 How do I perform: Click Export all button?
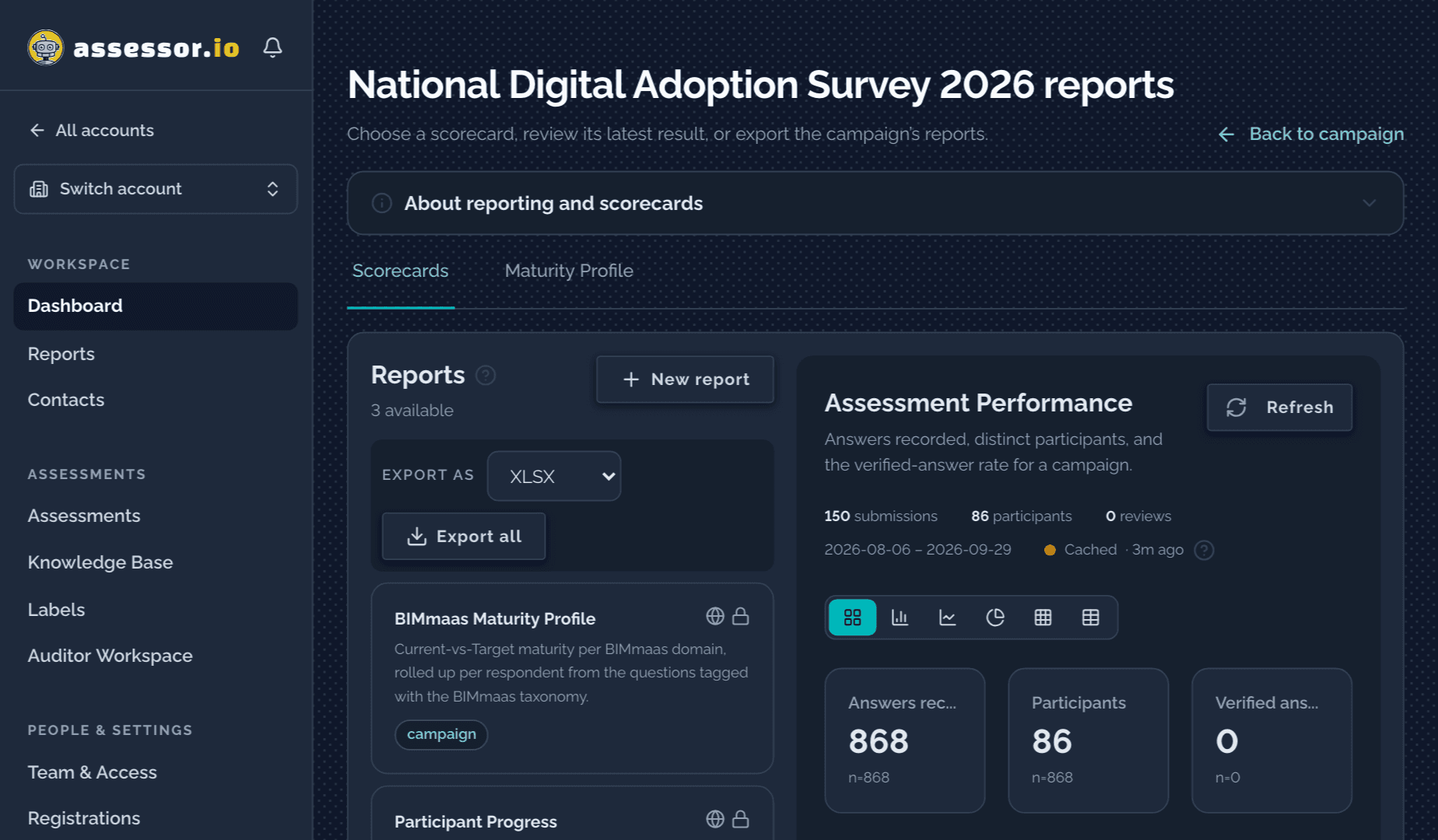[x=464, y=536]
